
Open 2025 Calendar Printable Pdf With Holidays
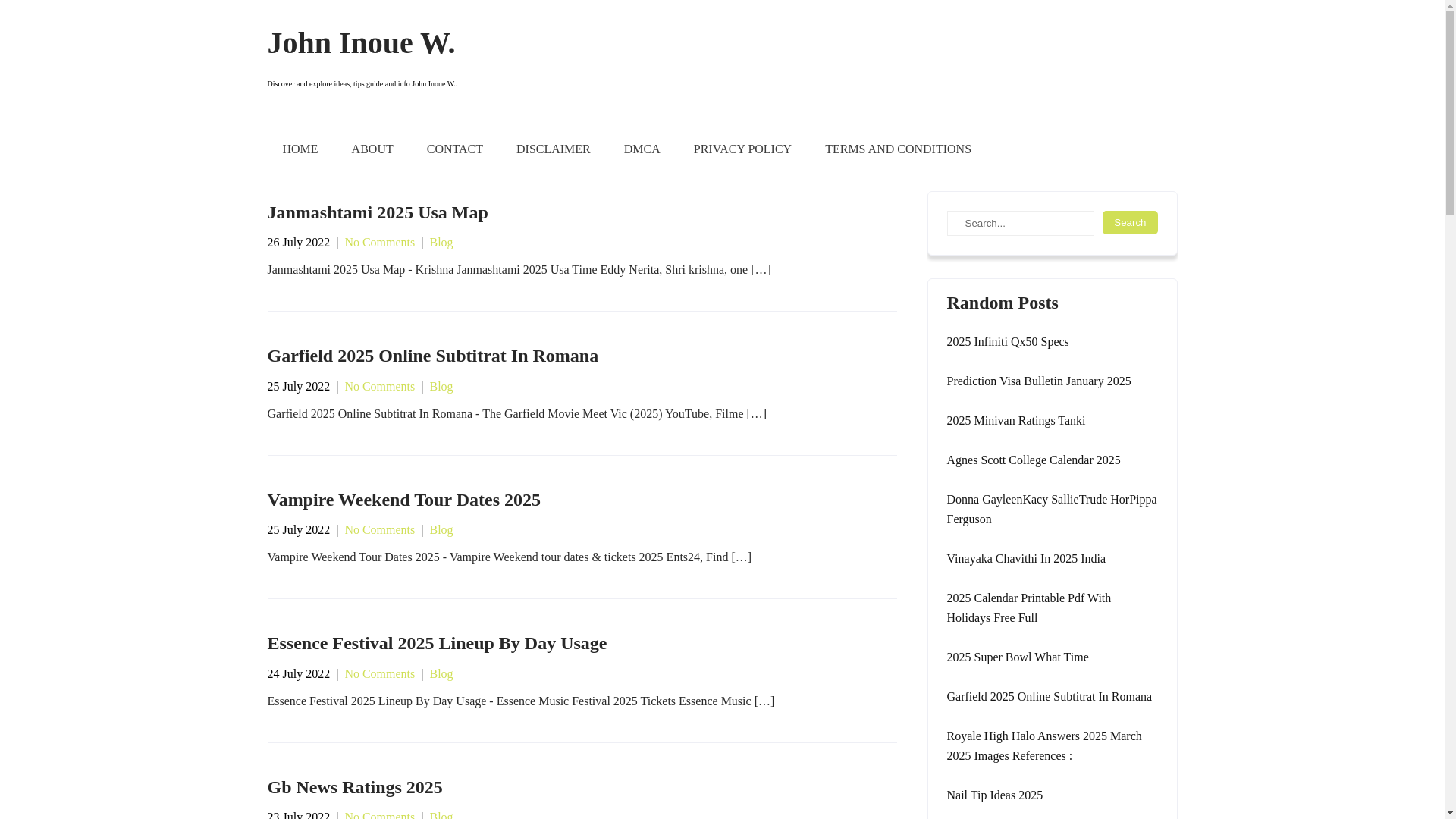click(1028, 608)
